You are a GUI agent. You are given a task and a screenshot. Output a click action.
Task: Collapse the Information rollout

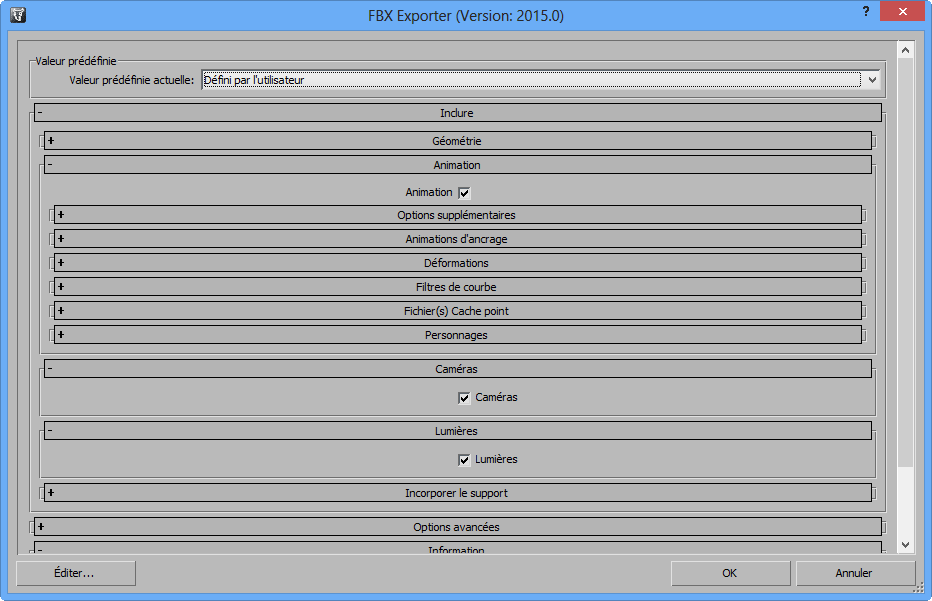point(458,548)
